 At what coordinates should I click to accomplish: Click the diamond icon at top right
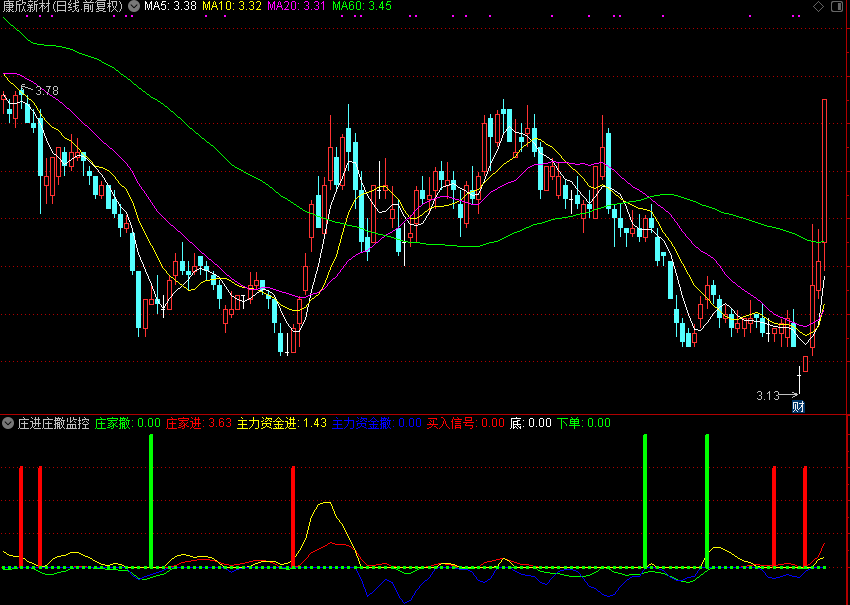[x=818, y=7]
